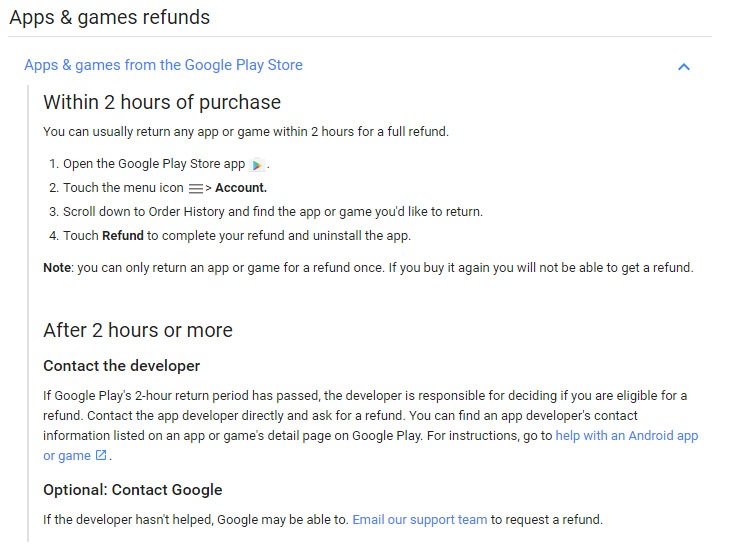The image size is (756, 546).
Task: Click the bold Refund word in step 4
Action: point(123,235)
